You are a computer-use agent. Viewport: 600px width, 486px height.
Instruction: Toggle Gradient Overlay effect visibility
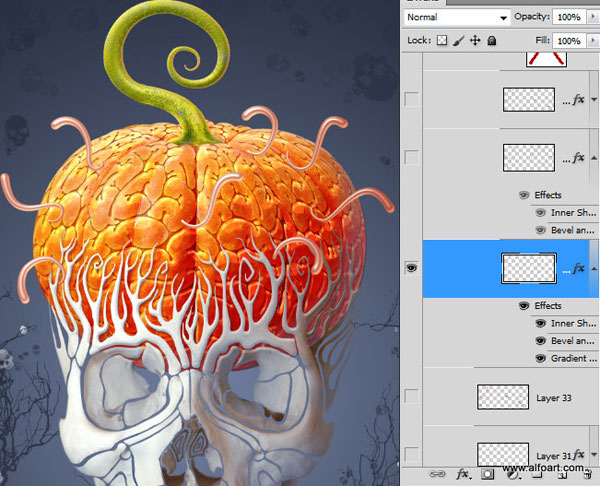(540, 358)
